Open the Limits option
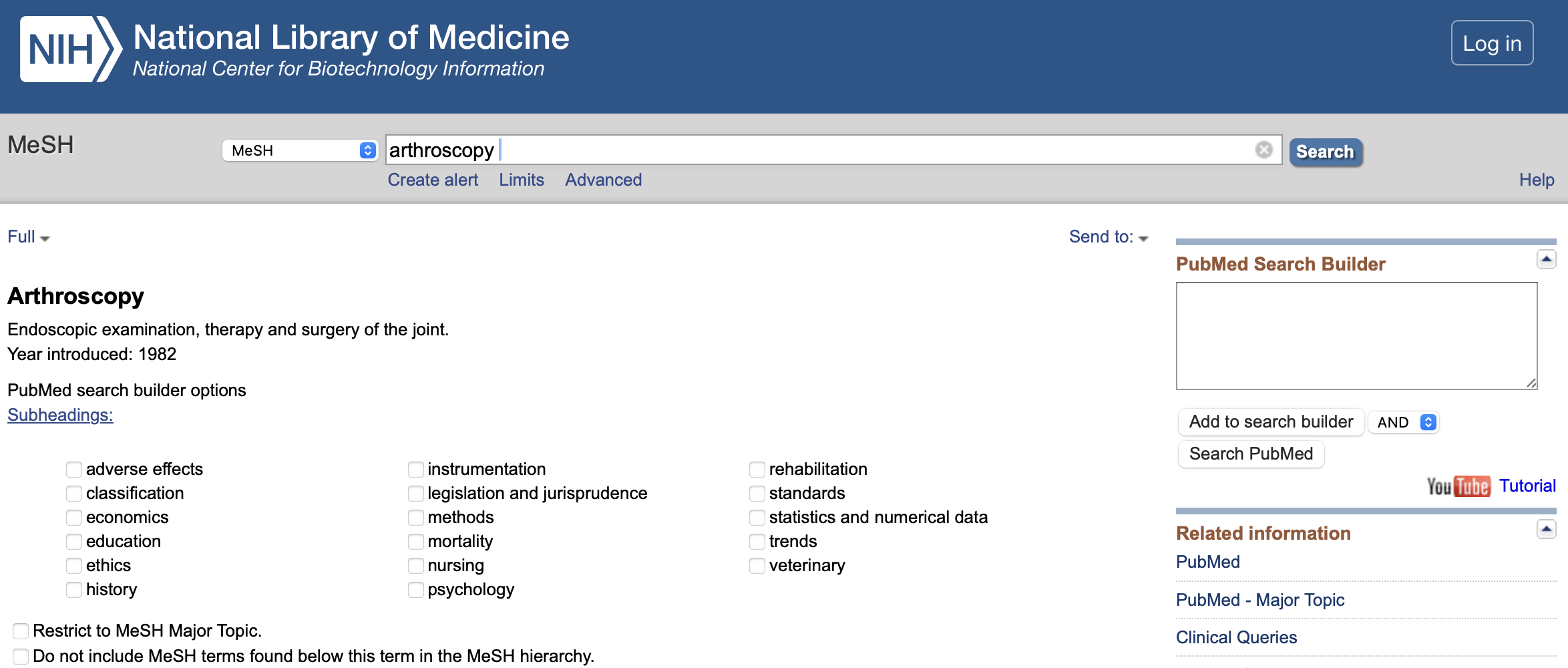The height and width of the screenshot is (668, 1568). click(x=521, y=180)
